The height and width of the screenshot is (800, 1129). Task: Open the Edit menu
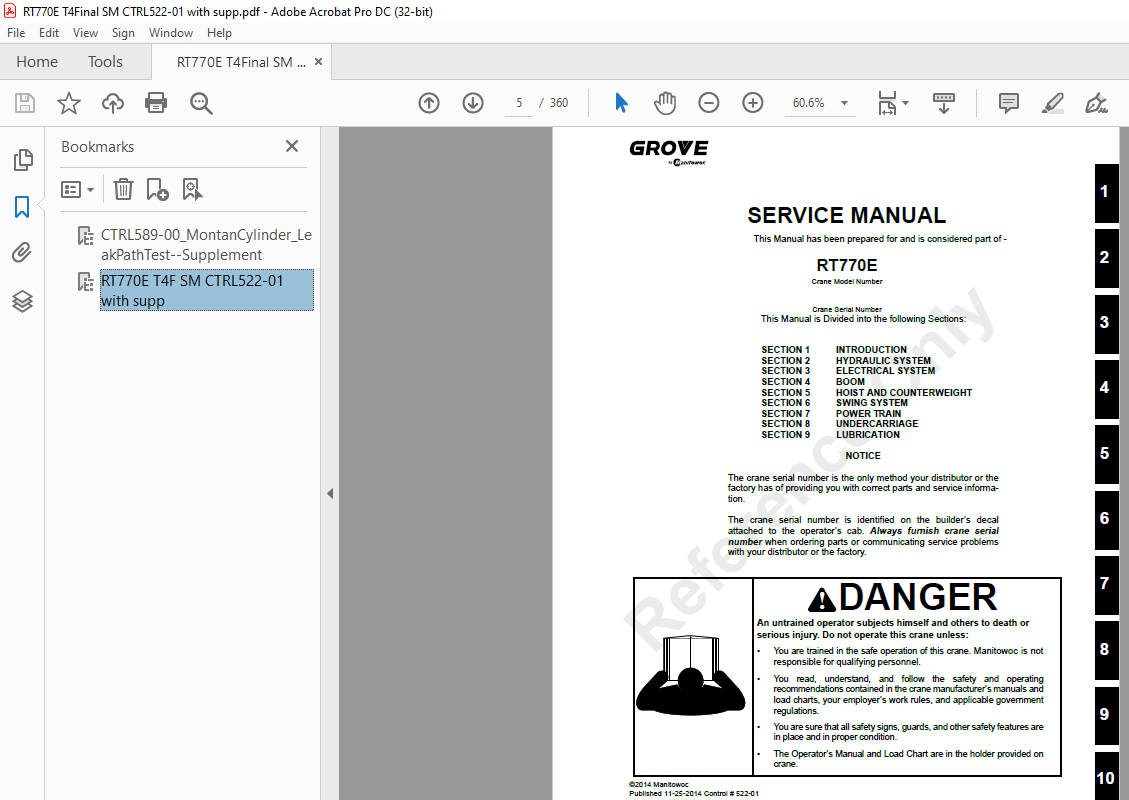point(49,32)
